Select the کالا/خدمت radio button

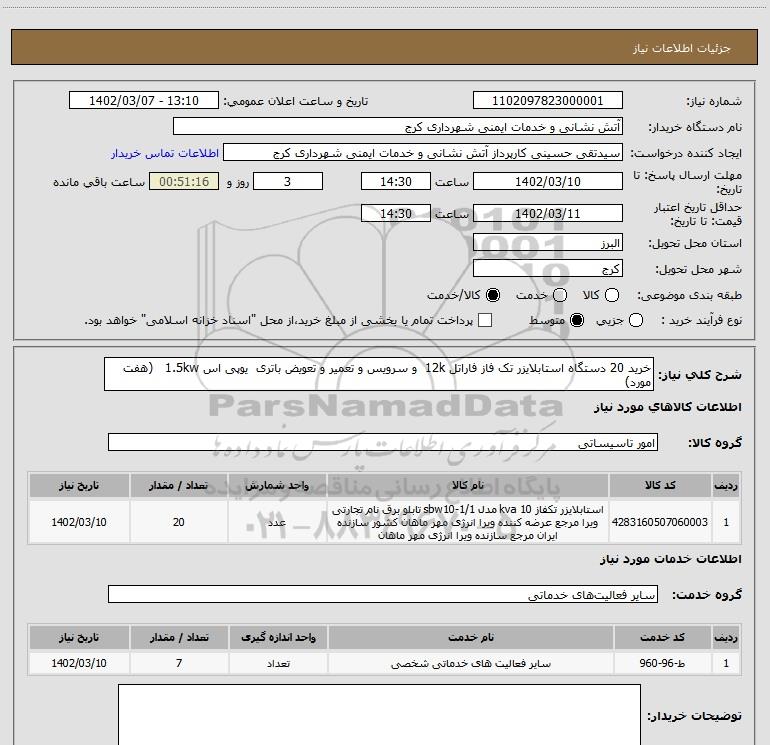click(x=493, y=295)
